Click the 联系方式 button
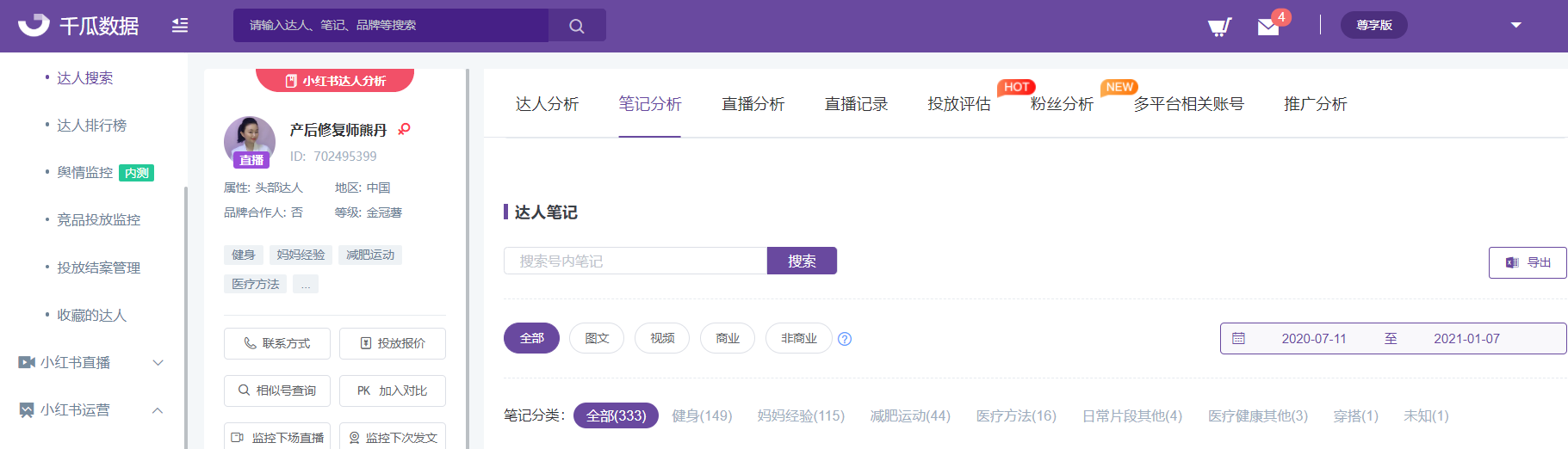 (x=277, y=343)
